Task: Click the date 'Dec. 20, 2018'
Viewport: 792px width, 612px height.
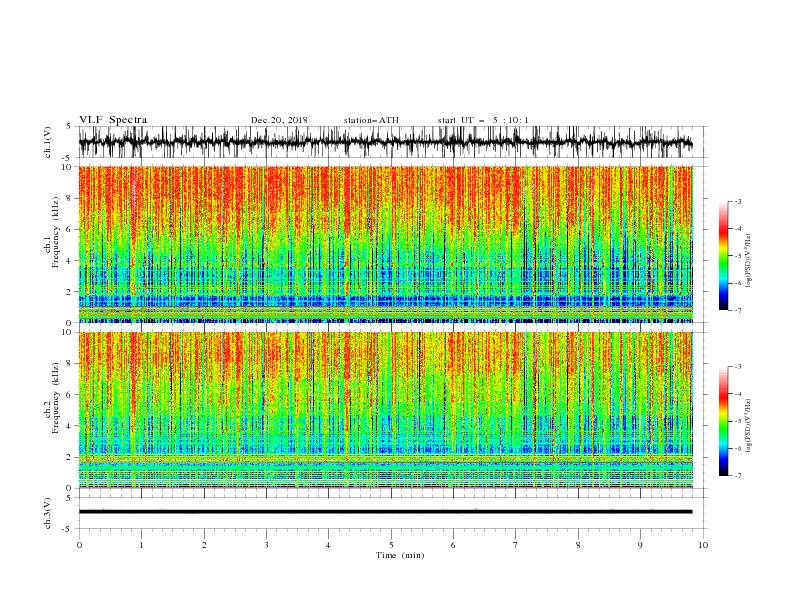Action: 279,120
